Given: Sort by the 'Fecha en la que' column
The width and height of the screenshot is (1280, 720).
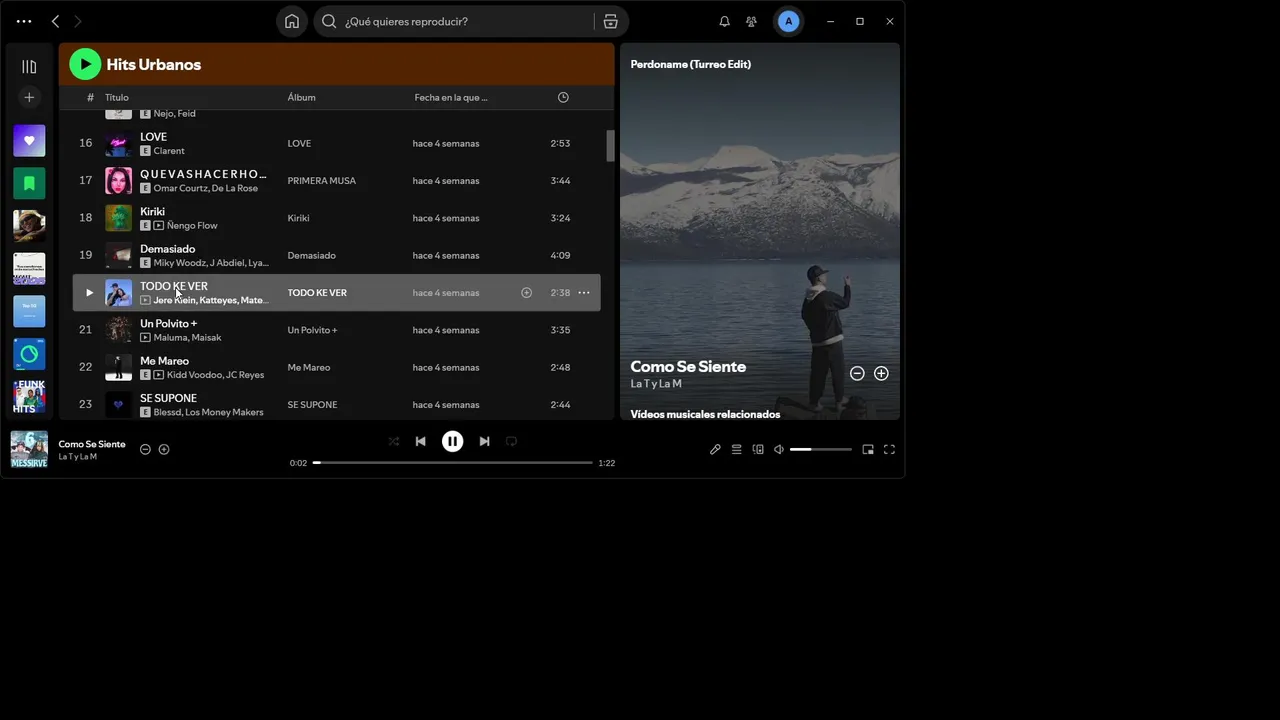Looking at the screenshot, I should coord(451,97).
